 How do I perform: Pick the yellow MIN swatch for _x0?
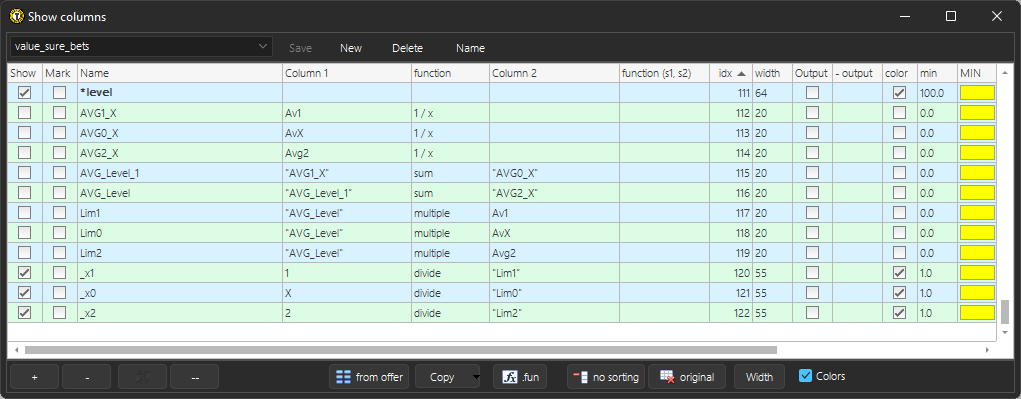(x=977, y=293)
